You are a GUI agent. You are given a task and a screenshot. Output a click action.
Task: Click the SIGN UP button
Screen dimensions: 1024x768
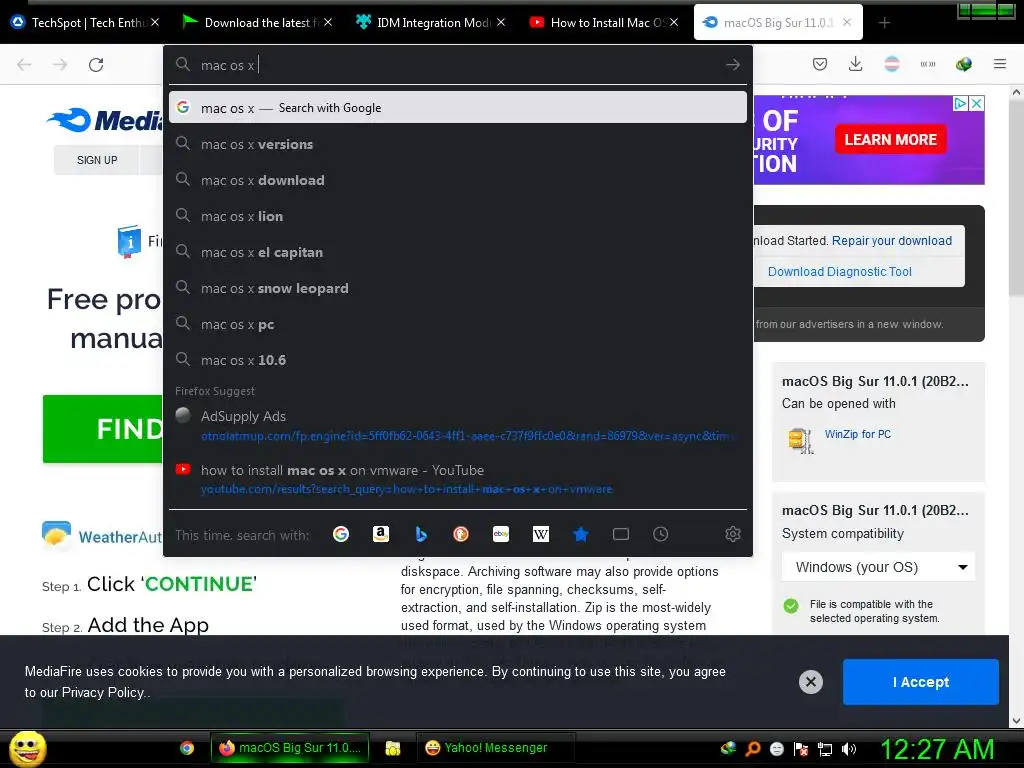coord(97,160)
